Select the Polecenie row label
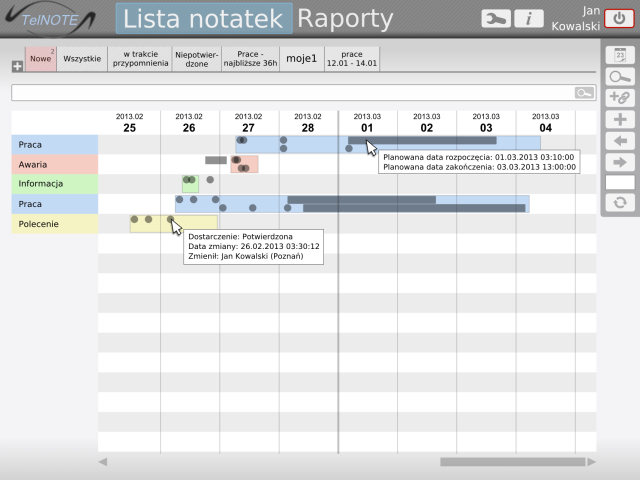This screenshot has width=640, height=480. (55, 224)
